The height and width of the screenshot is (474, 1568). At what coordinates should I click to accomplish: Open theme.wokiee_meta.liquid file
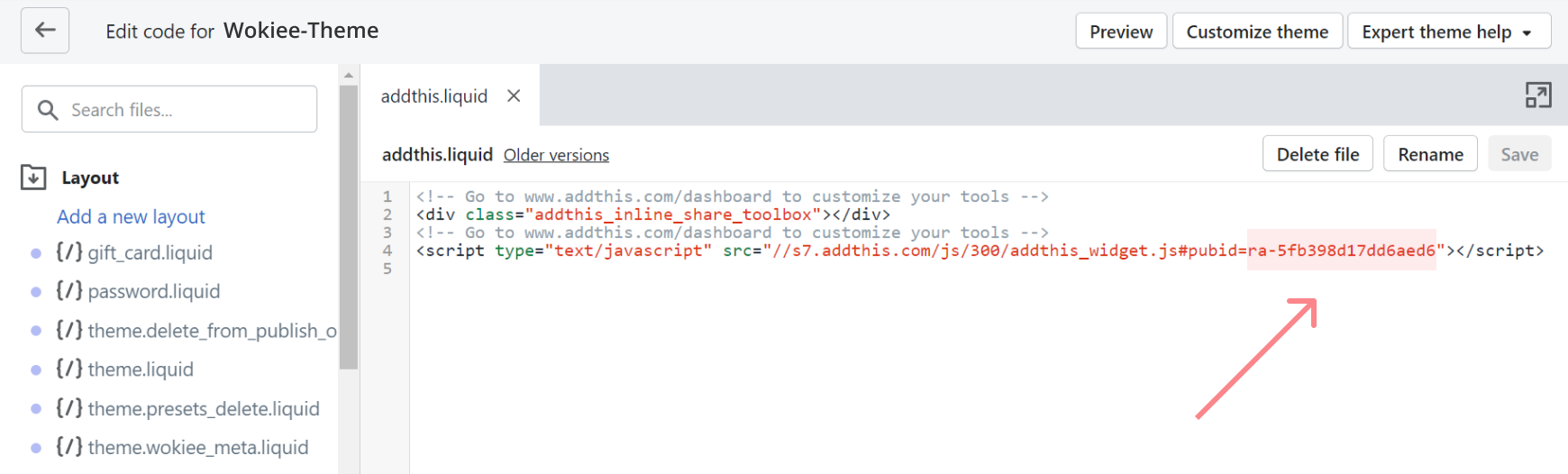click(197, 447)
